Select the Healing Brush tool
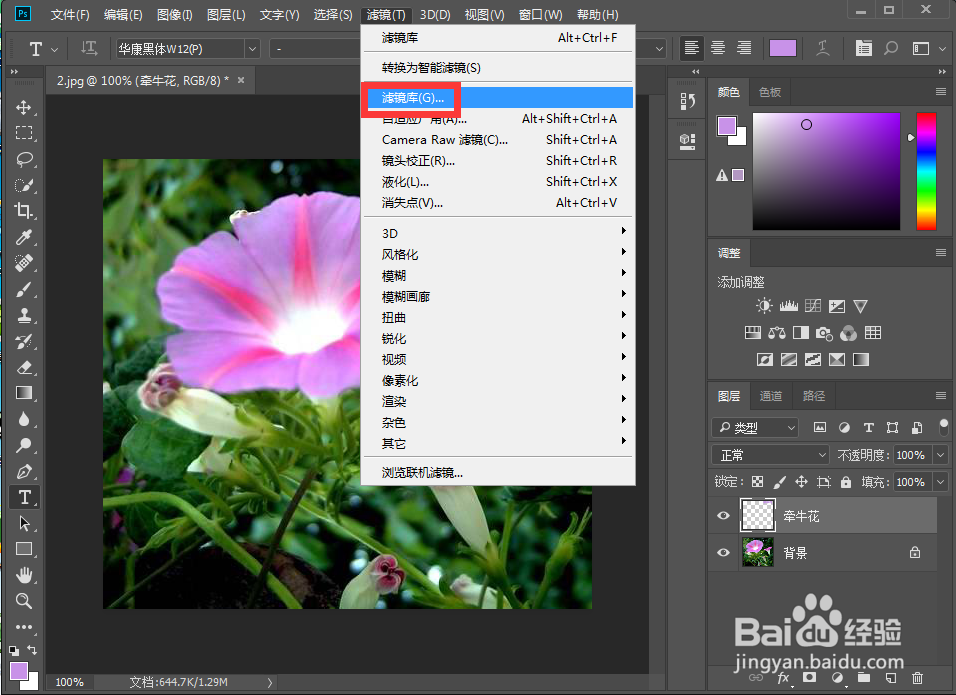The image size is (956, 695). (24, 263)
